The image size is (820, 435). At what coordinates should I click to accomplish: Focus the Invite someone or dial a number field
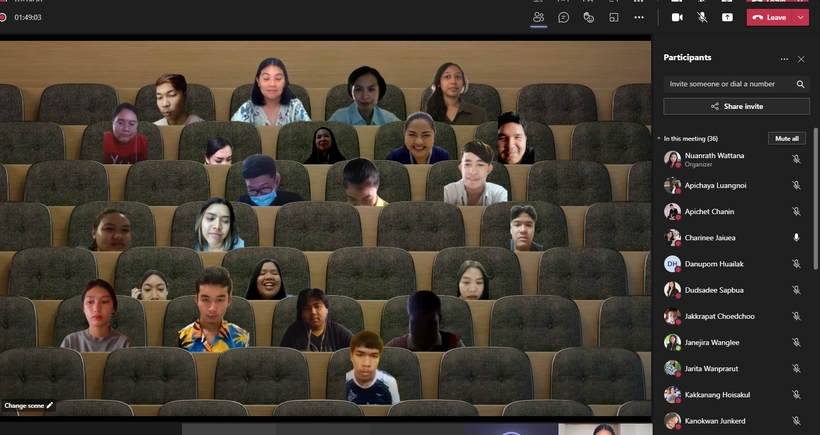736,84
